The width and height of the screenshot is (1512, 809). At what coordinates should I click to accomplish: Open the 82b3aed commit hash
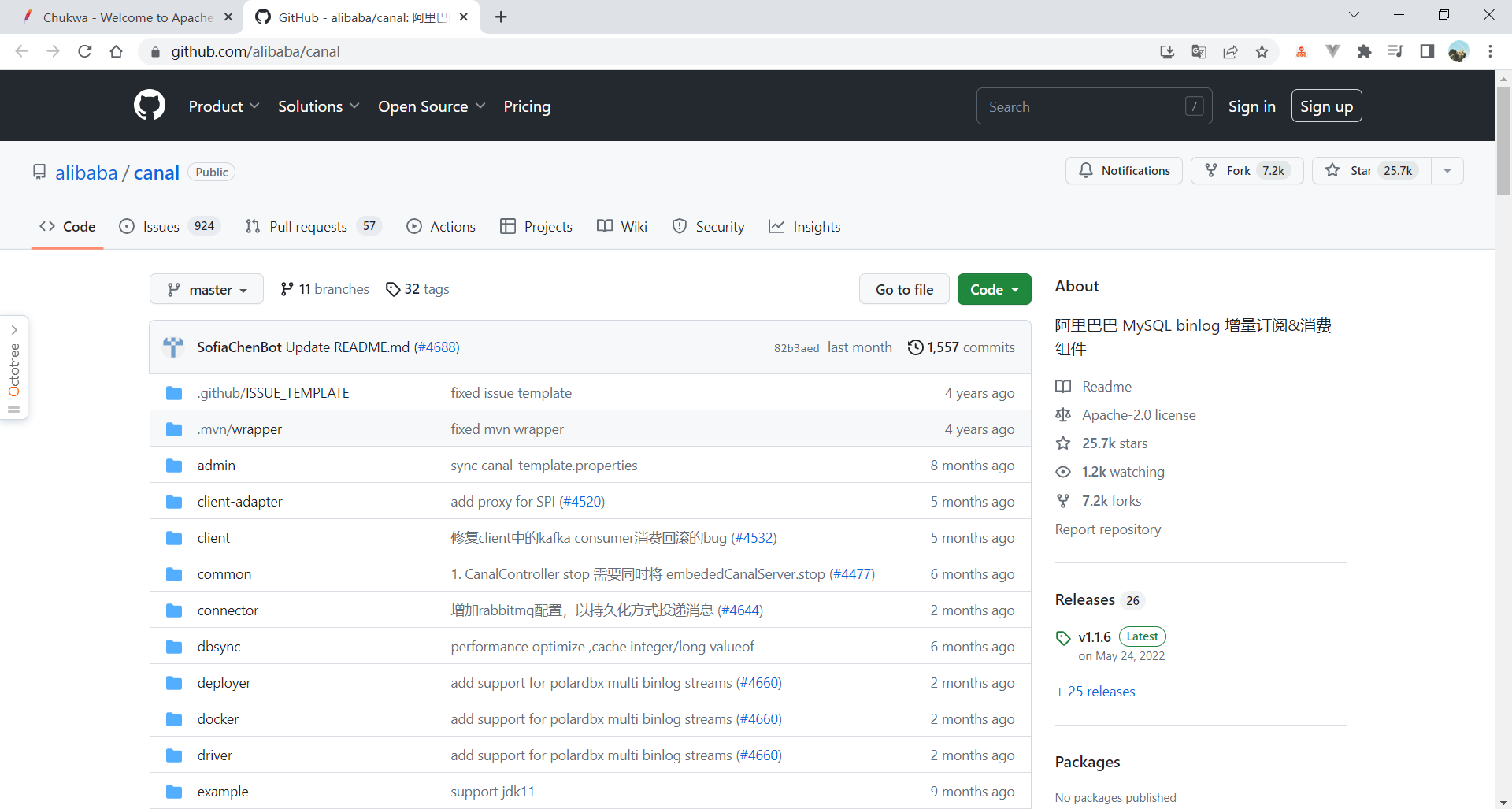[796, 348]
